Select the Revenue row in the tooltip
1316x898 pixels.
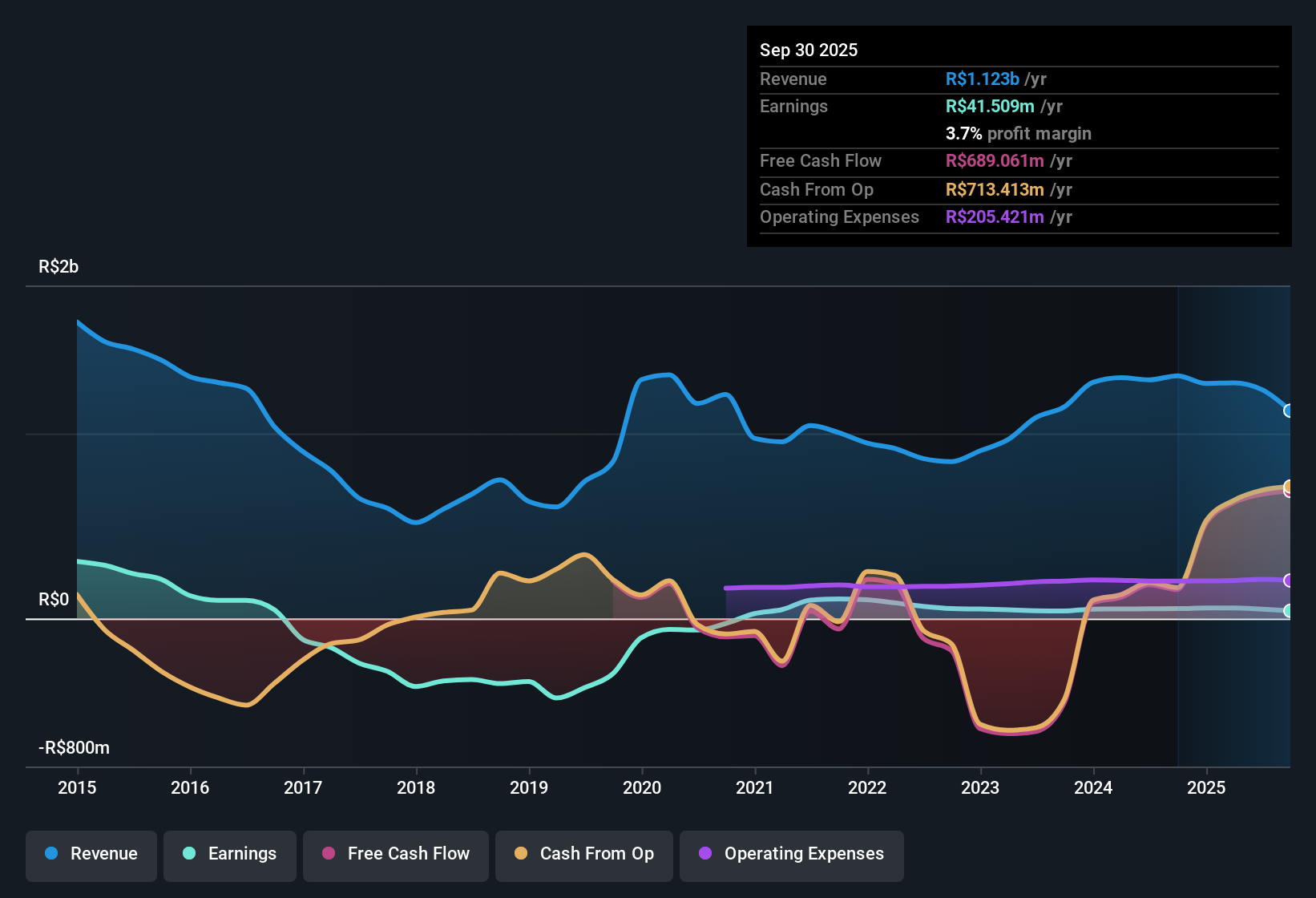click(x=1018, y=79)
